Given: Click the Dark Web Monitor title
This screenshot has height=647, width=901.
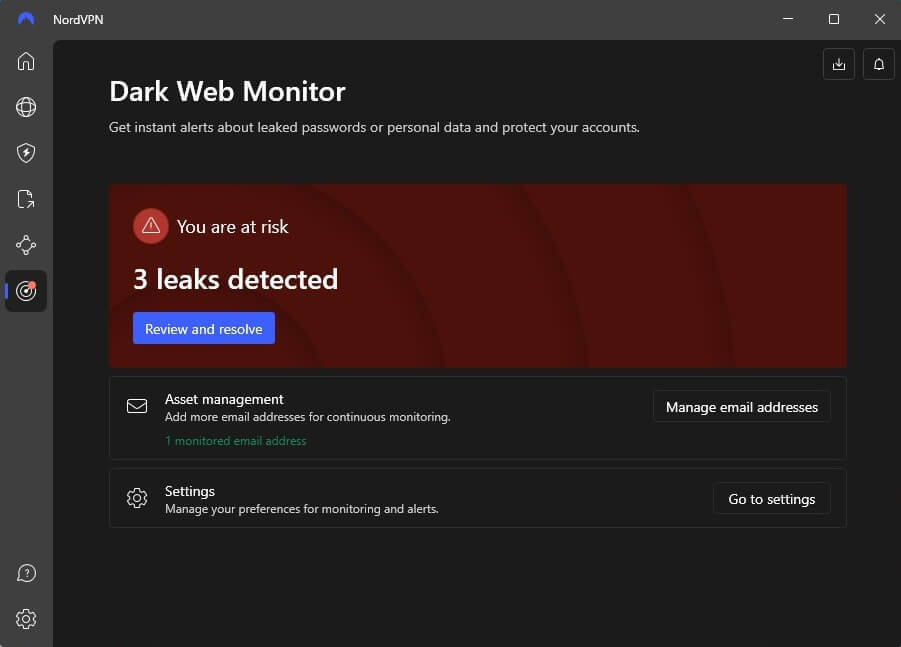Looking at the screenshot, I should click(x=228, y=91).
